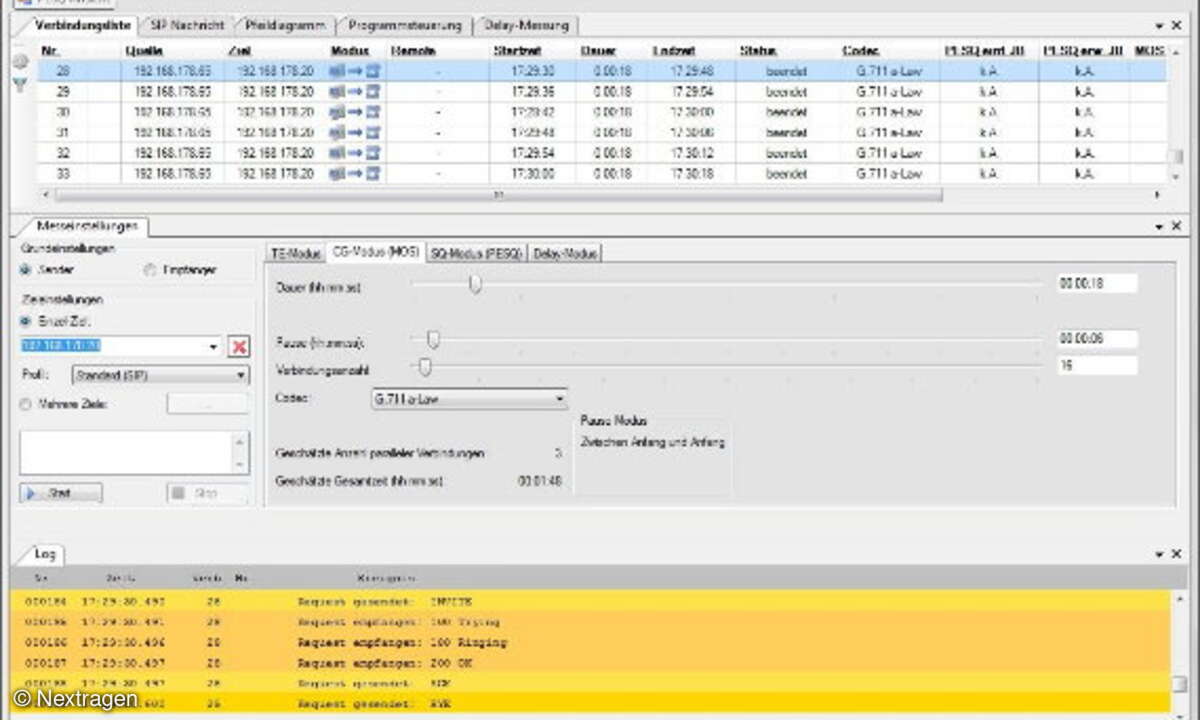Select table row number 28
This screenshot has height=720, width=1200.
(x=602, y=70)
